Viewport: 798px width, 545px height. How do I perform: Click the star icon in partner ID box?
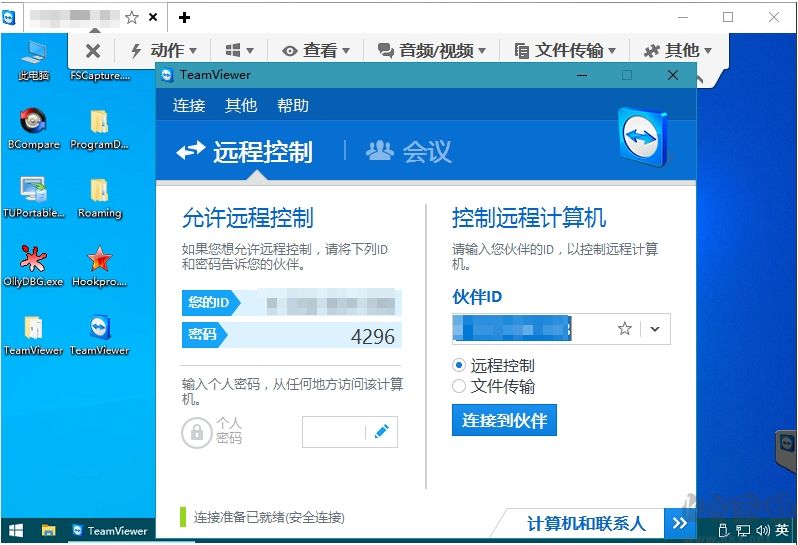[x=624, y=329]
